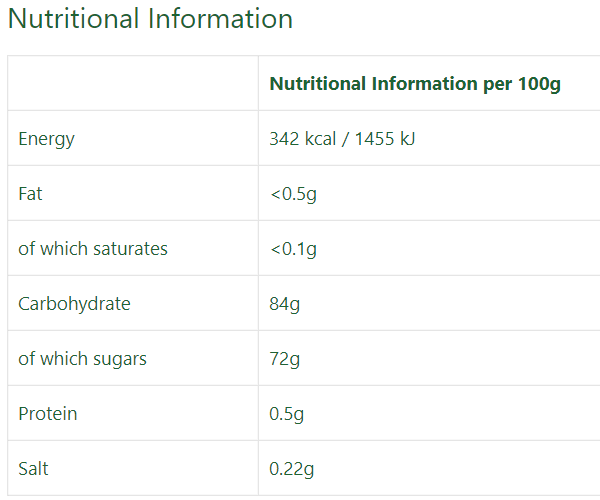Click the 'Protein' row label

47,414
